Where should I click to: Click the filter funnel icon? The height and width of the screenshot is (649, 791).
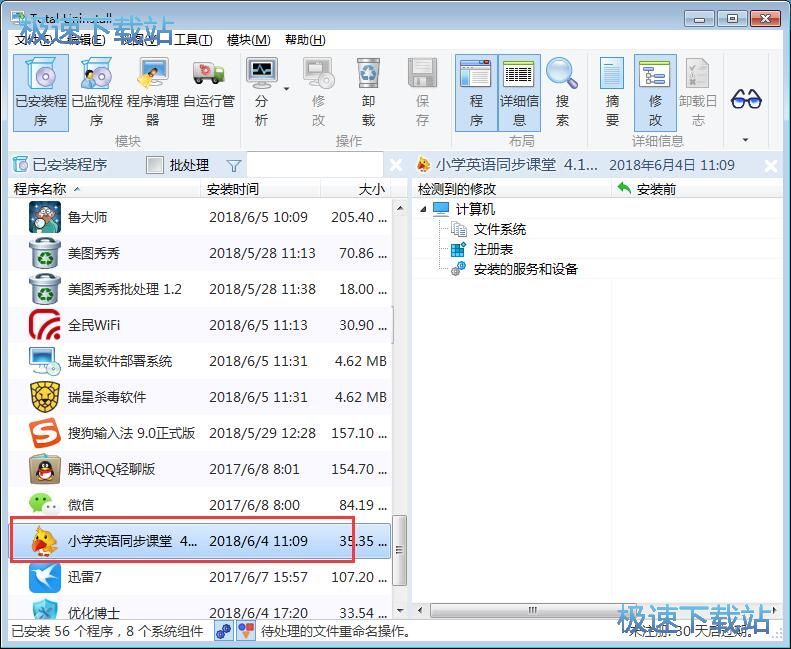coord(234,165)
